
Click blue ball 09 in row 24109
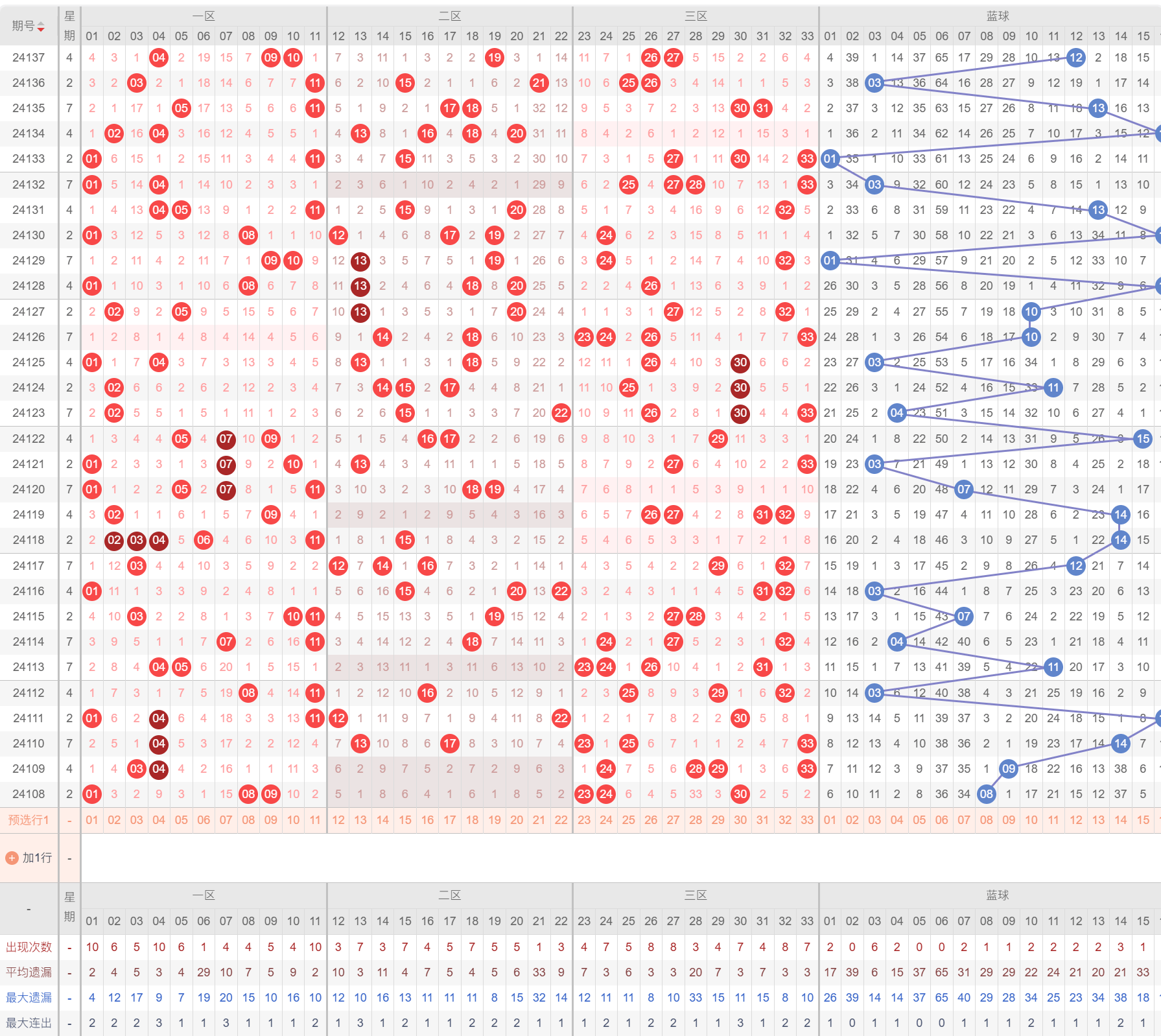click(1009, 769)
